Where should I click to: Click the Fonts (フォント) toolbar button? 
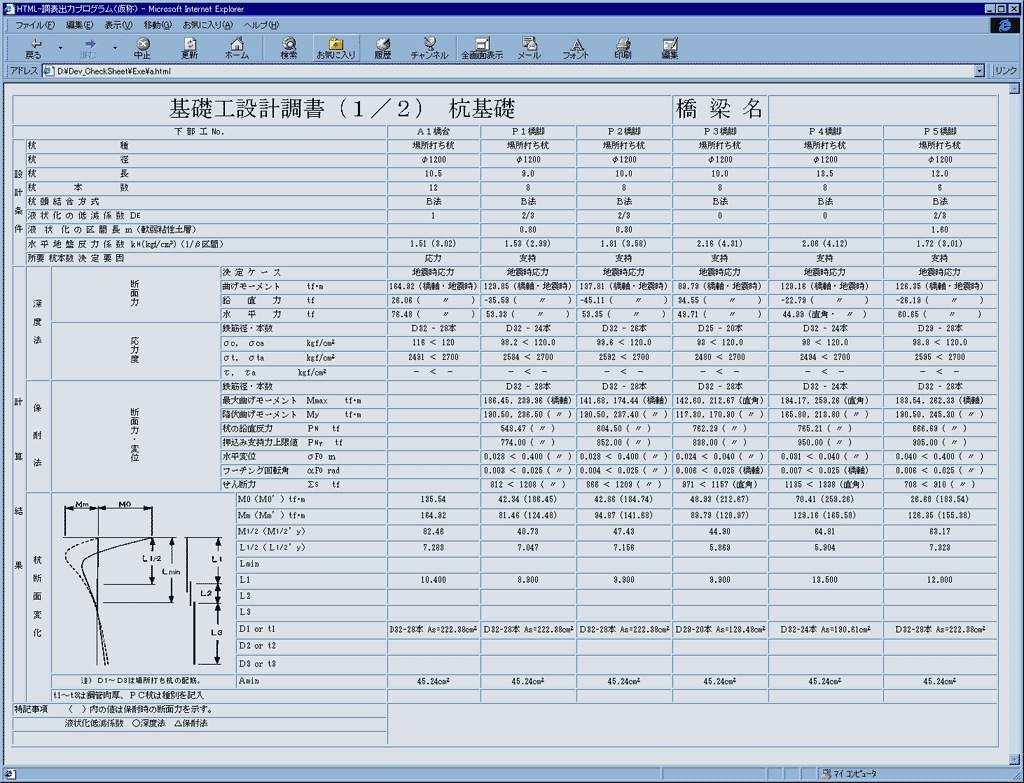575,48
